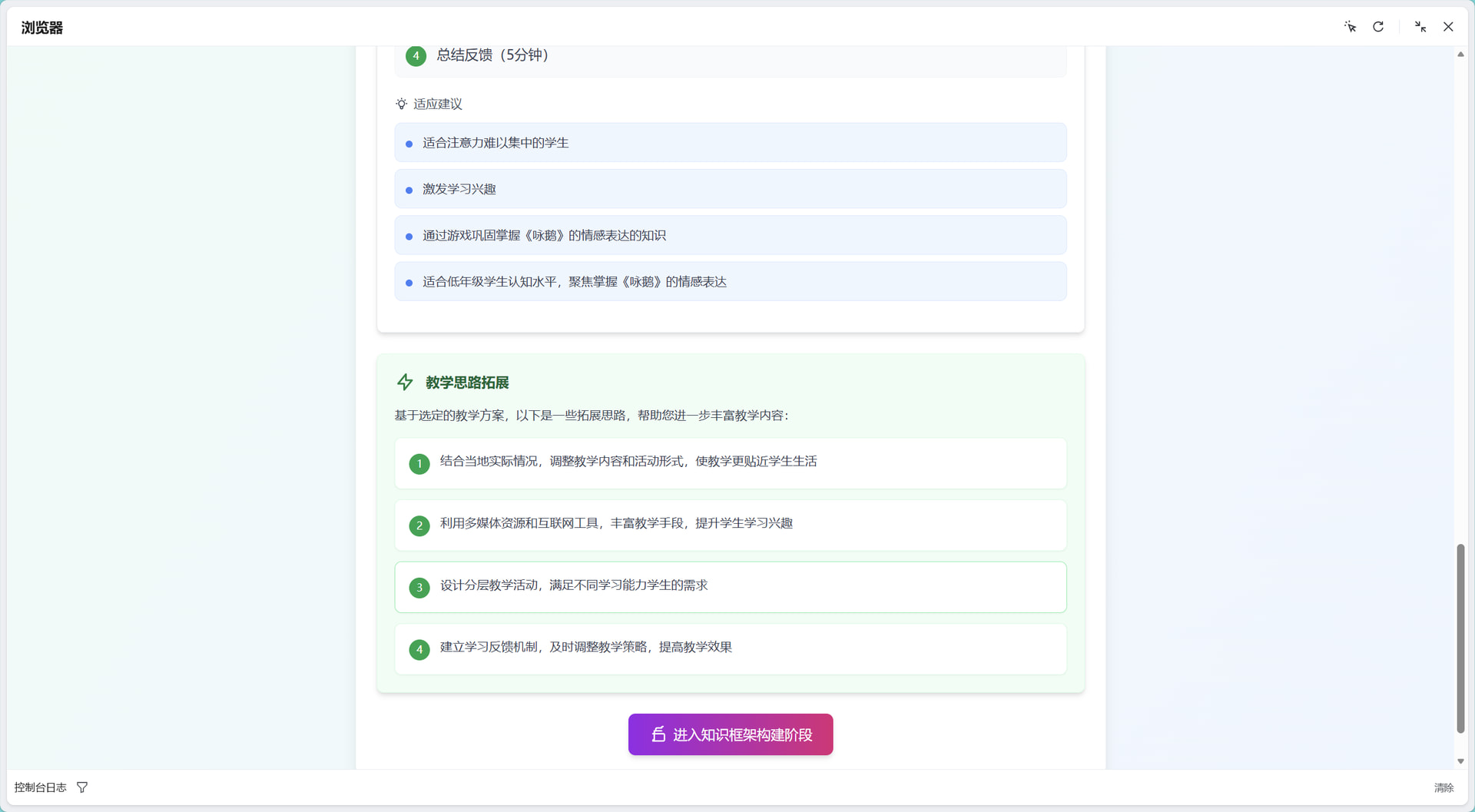The width and height of the screenshot is (1475, 812).
Task: Select the 建立学习反馈机制 suggestion card
Action: click(x=730, y=649)
